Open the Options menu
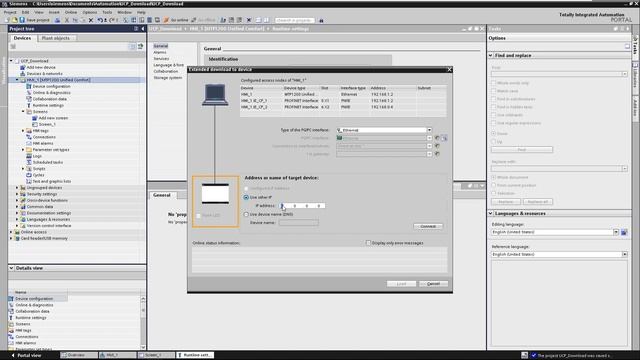 click(90, 12)
